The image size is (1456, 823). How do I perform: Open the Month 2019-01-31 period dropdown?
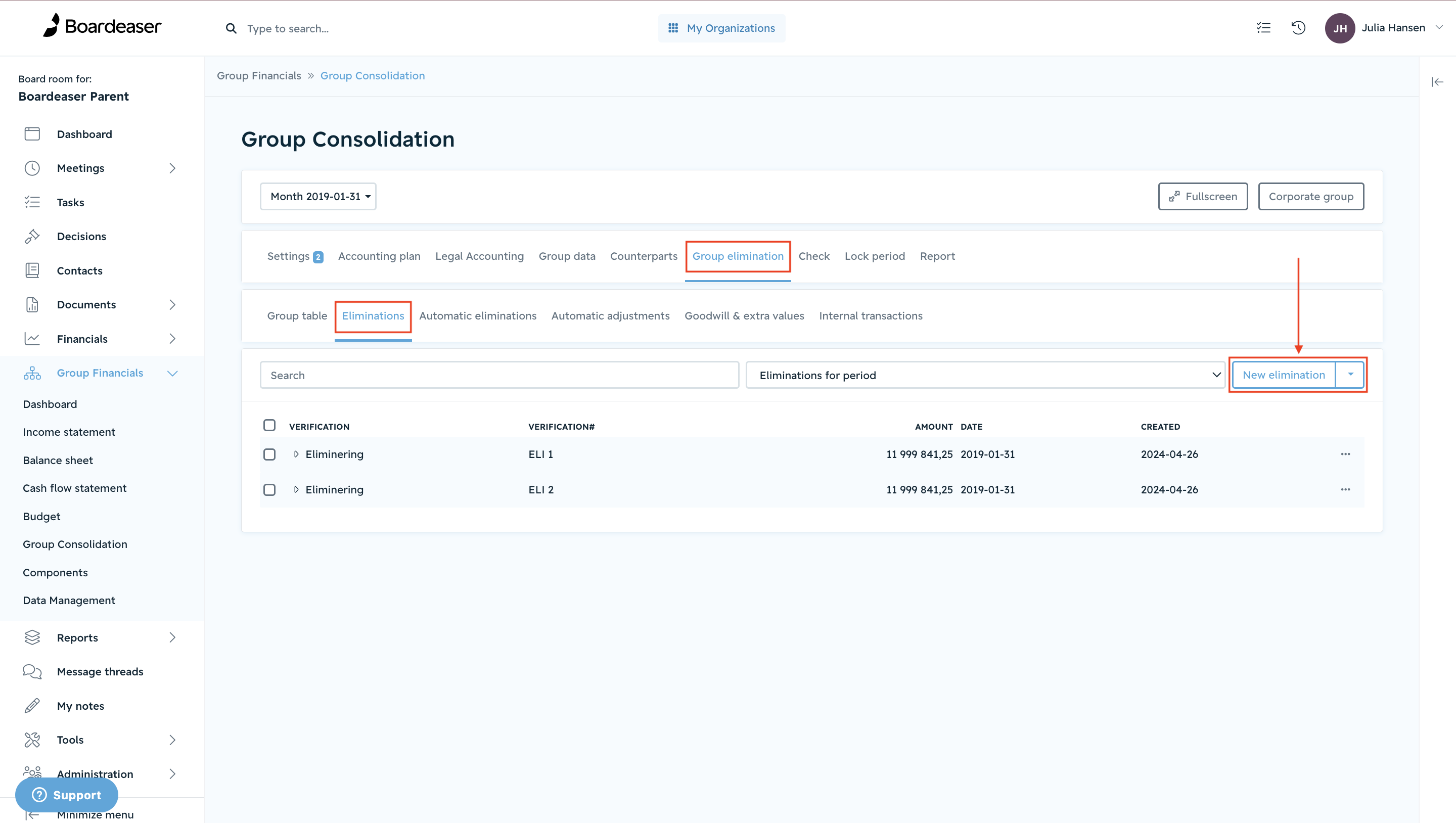tap(318, 196)
